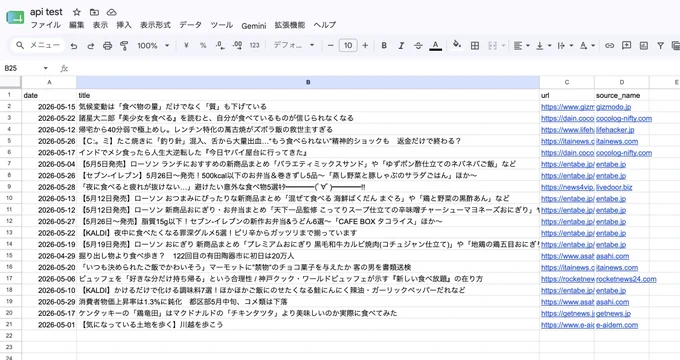Open the 挿入 menu
Screen dimensions: 680x360
[x=124, y=25]
